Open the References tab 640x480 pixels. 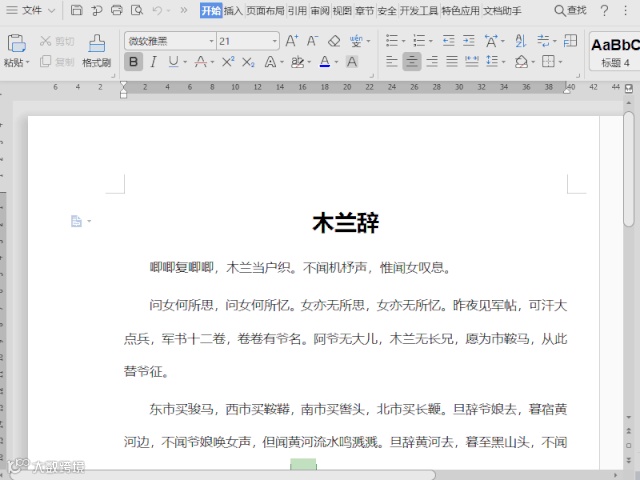point(297,11)
